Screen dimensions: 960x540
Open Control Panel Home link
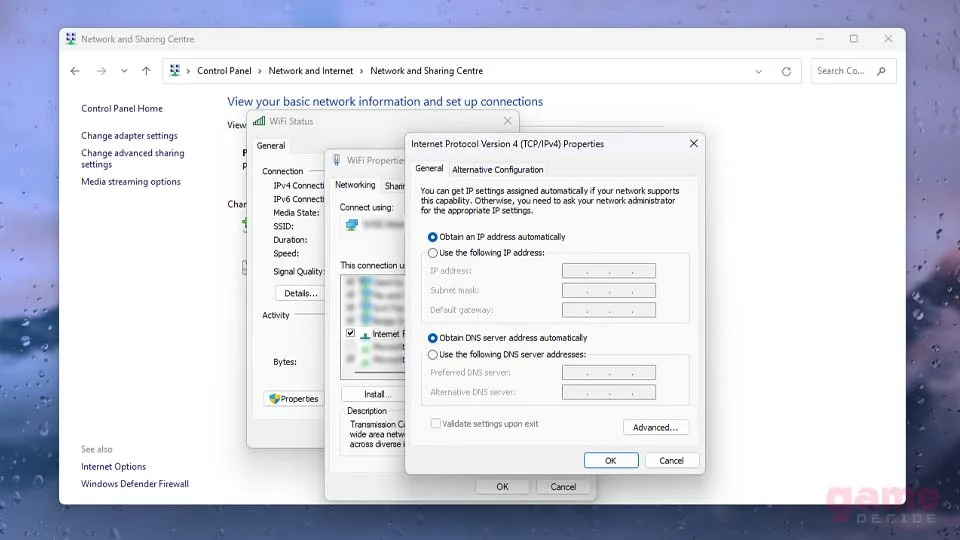[x=122, y=108]
